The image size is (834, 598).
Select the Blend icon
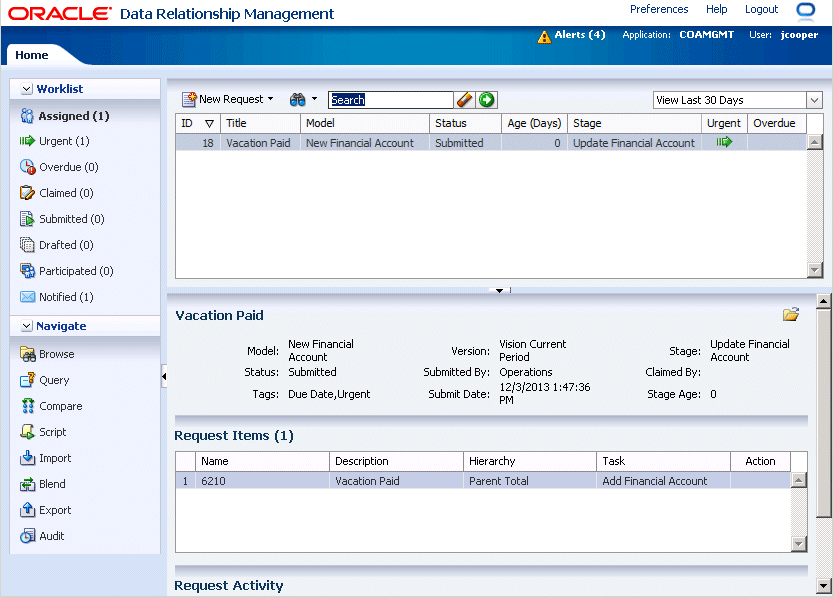coord(27,484)
